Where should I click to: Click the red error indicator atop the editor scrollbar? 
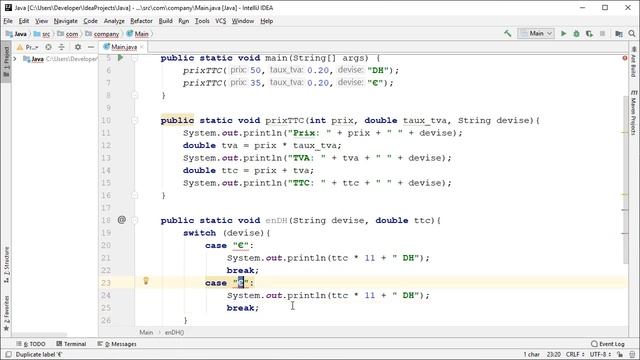tap(624, 58)
